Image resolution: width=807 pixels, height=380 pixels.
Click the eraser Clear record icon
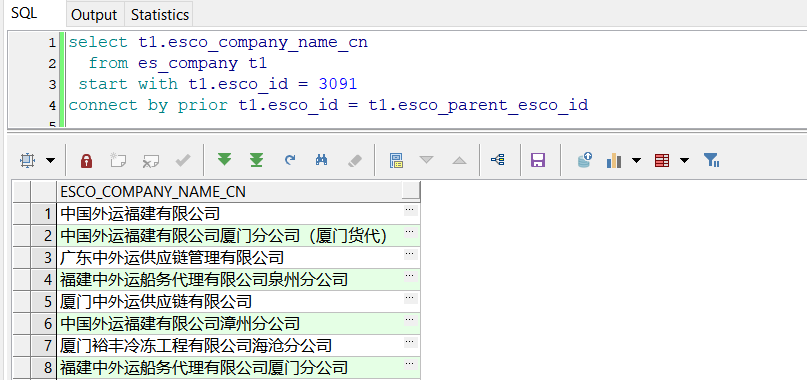[355, 160]
